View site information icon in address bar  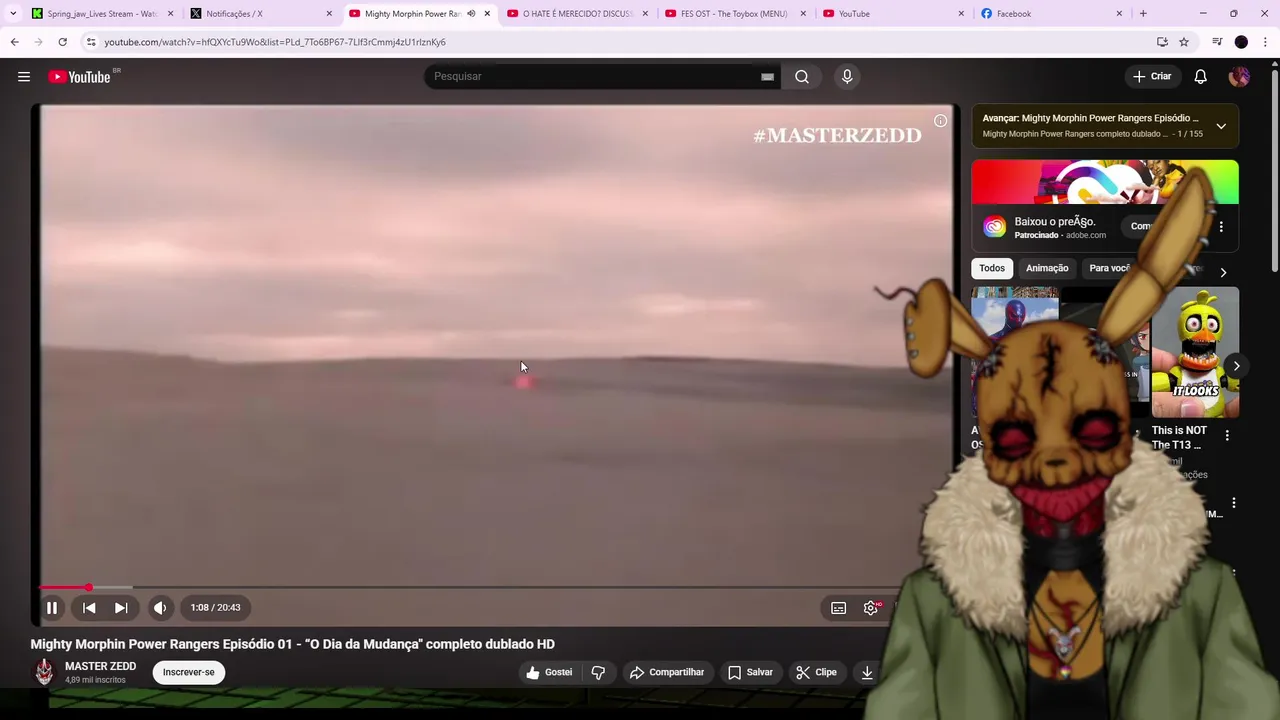(90, 42)
